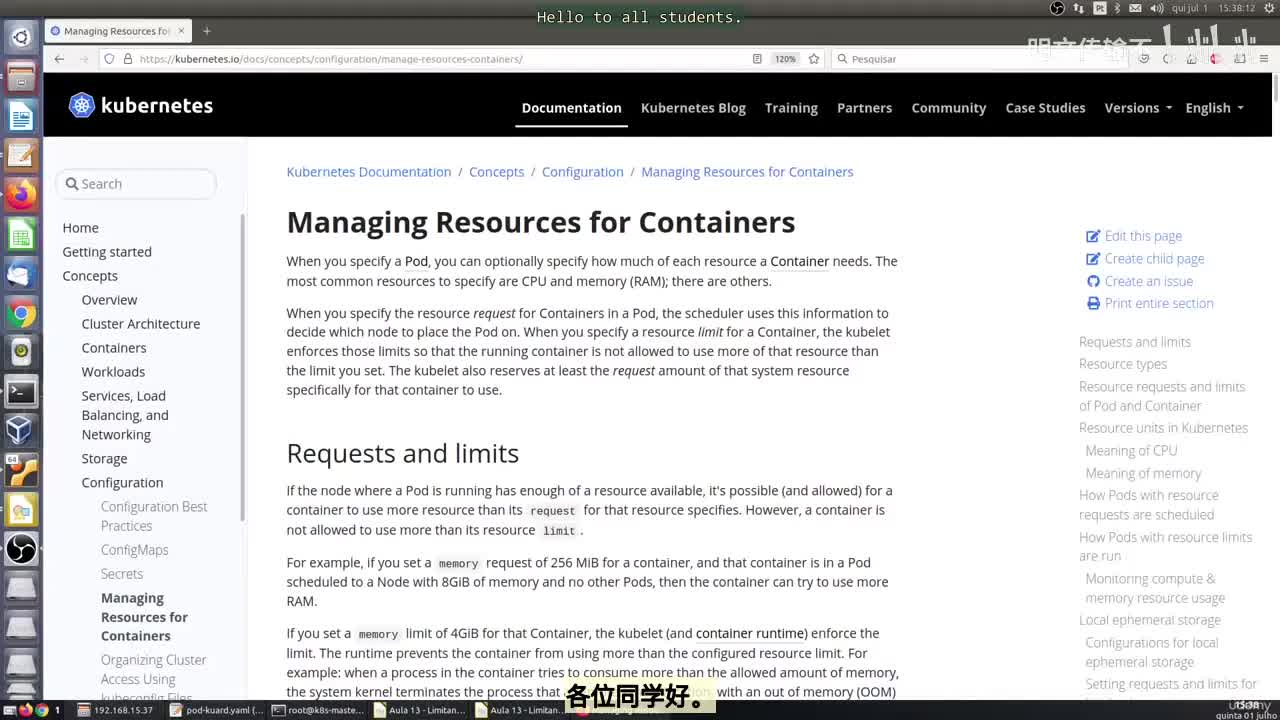Open the Firefox hamburger menu
This screenshot has width=1280, height=720.
point(1264,59)
